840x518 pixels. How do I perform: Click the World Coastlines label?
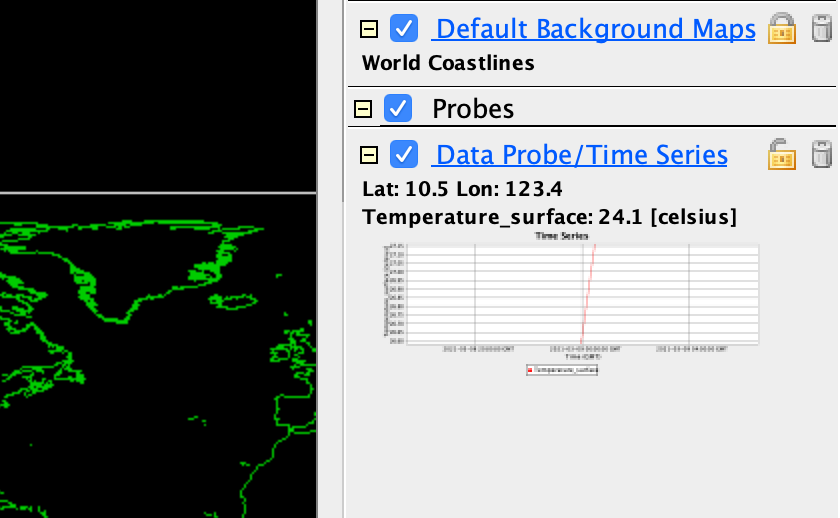click(448, 63)
